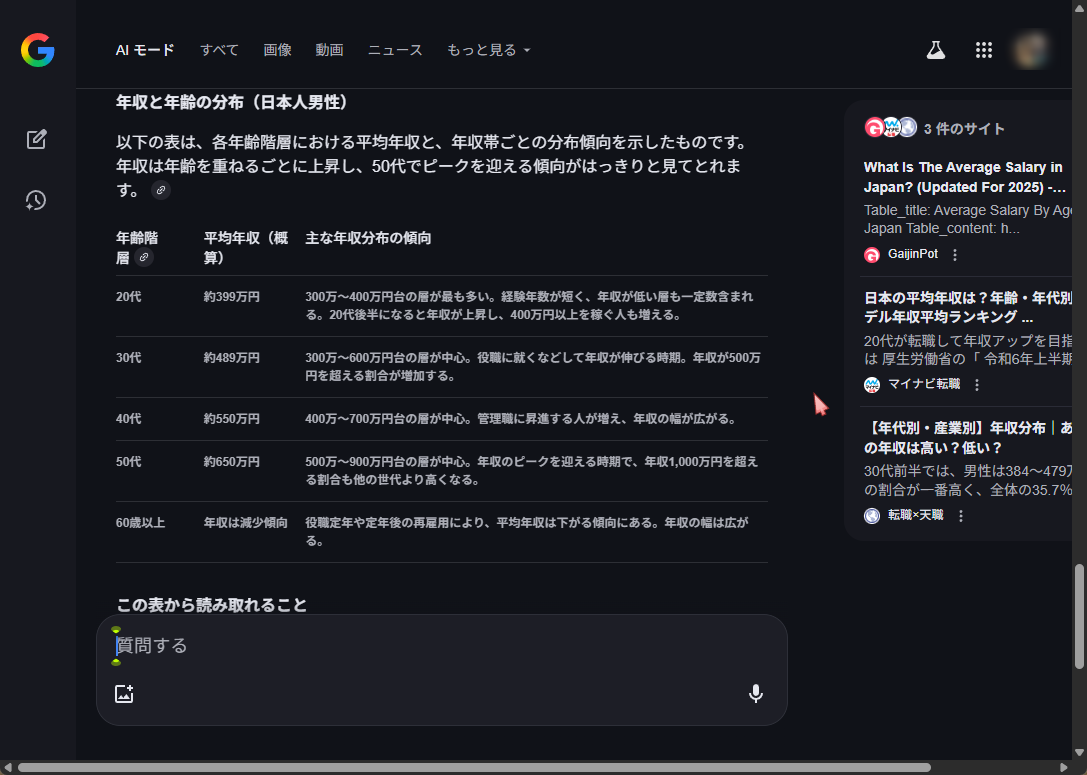Screen dimensions: 1087x775
Task: Click the link icon beside the 年齢階層 header
Action: [144, 258]
